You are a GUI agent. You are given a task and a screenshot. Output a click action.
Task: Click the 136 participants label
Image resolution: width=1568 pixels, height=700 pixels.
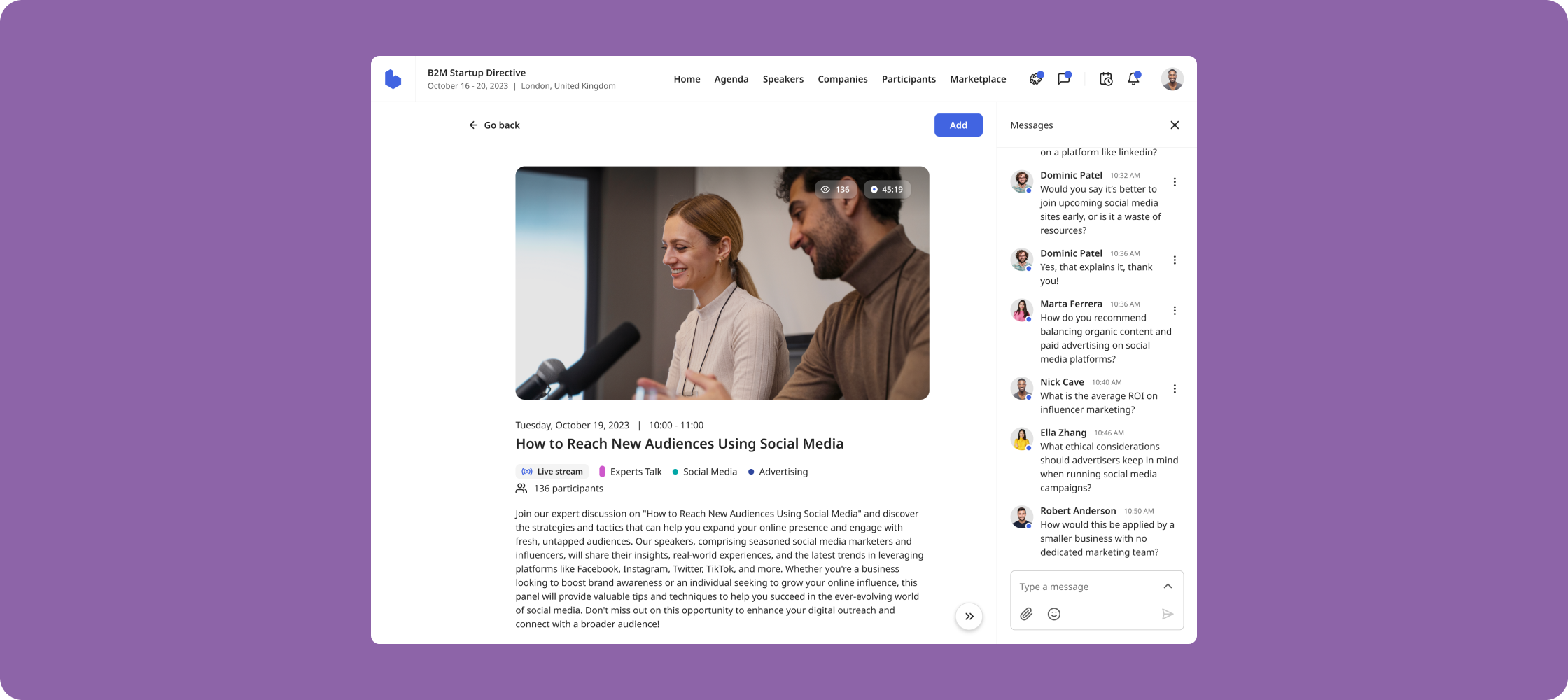pyautogui.click(x=559, y=489)
